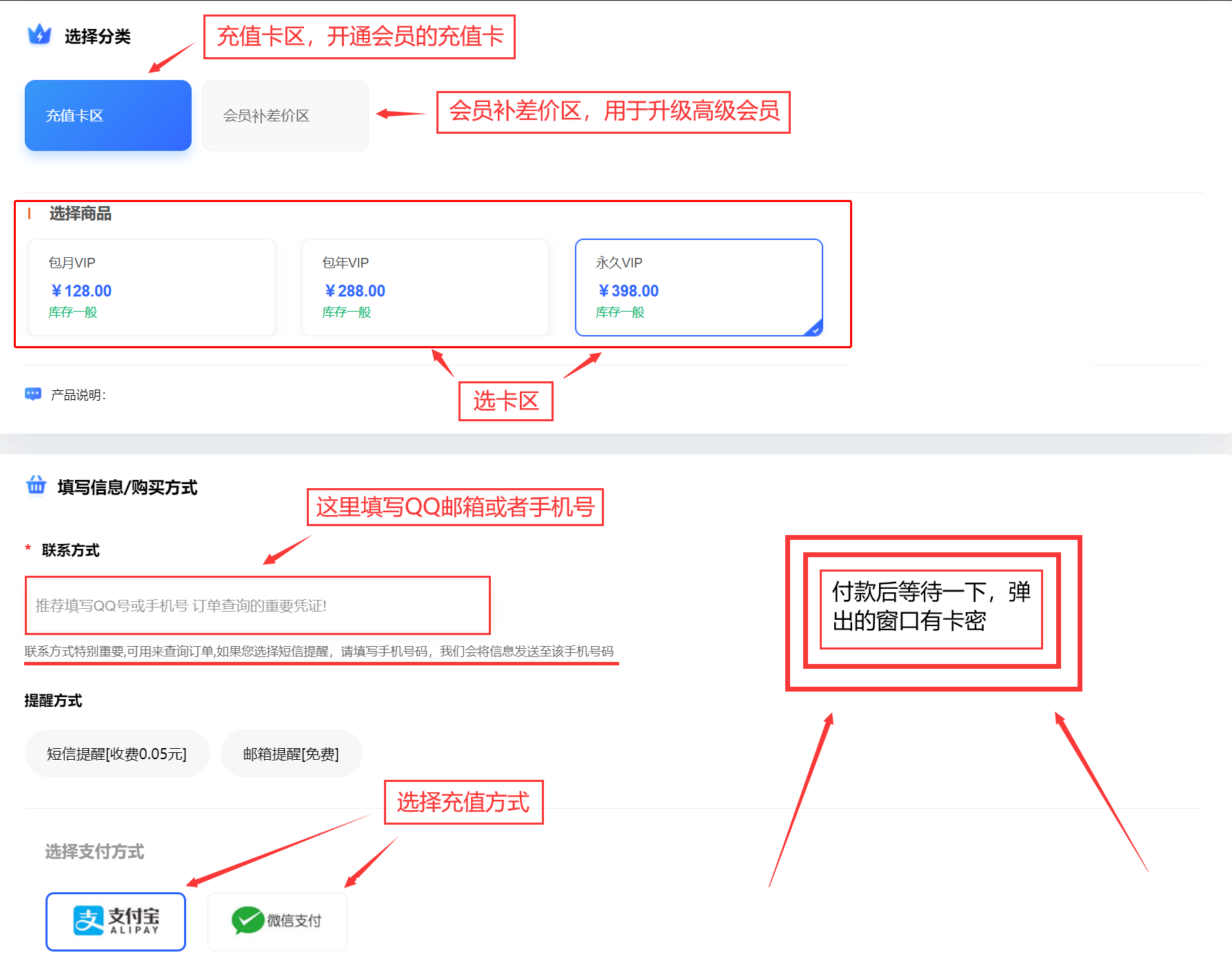Click the 联系方式 contact input field
This screenshot has width=1232, height=966.
(x=257, y=605)
